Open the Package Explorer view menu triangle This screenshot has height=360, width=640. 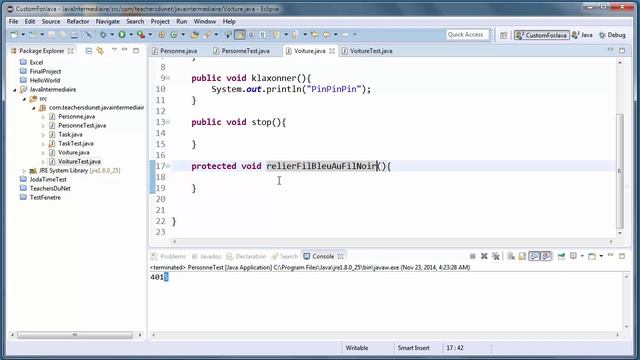click(x=114, y=50)
